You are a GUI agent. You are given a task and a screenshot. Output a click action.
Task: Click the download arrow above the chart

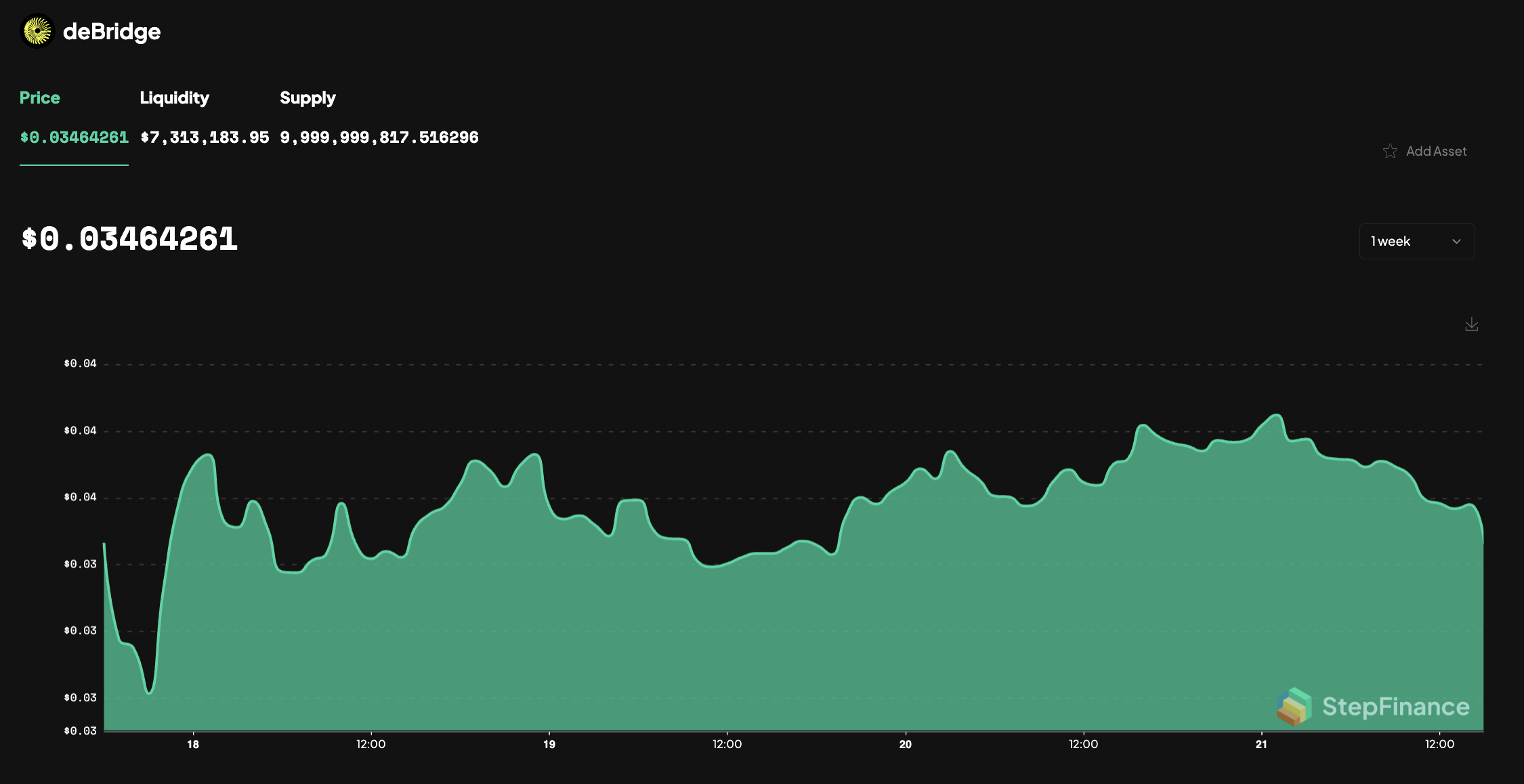(x=1471, y=324)
